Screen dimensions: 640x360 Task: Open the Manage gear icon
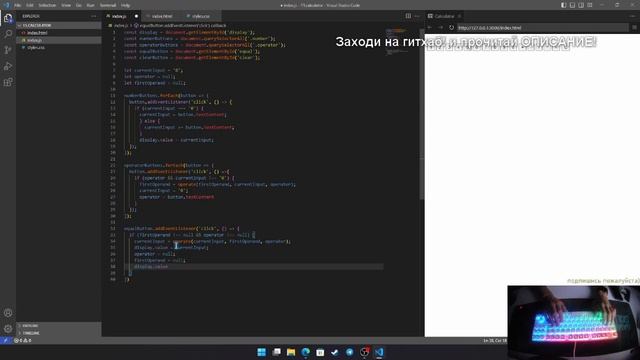(x=8, y=329)
